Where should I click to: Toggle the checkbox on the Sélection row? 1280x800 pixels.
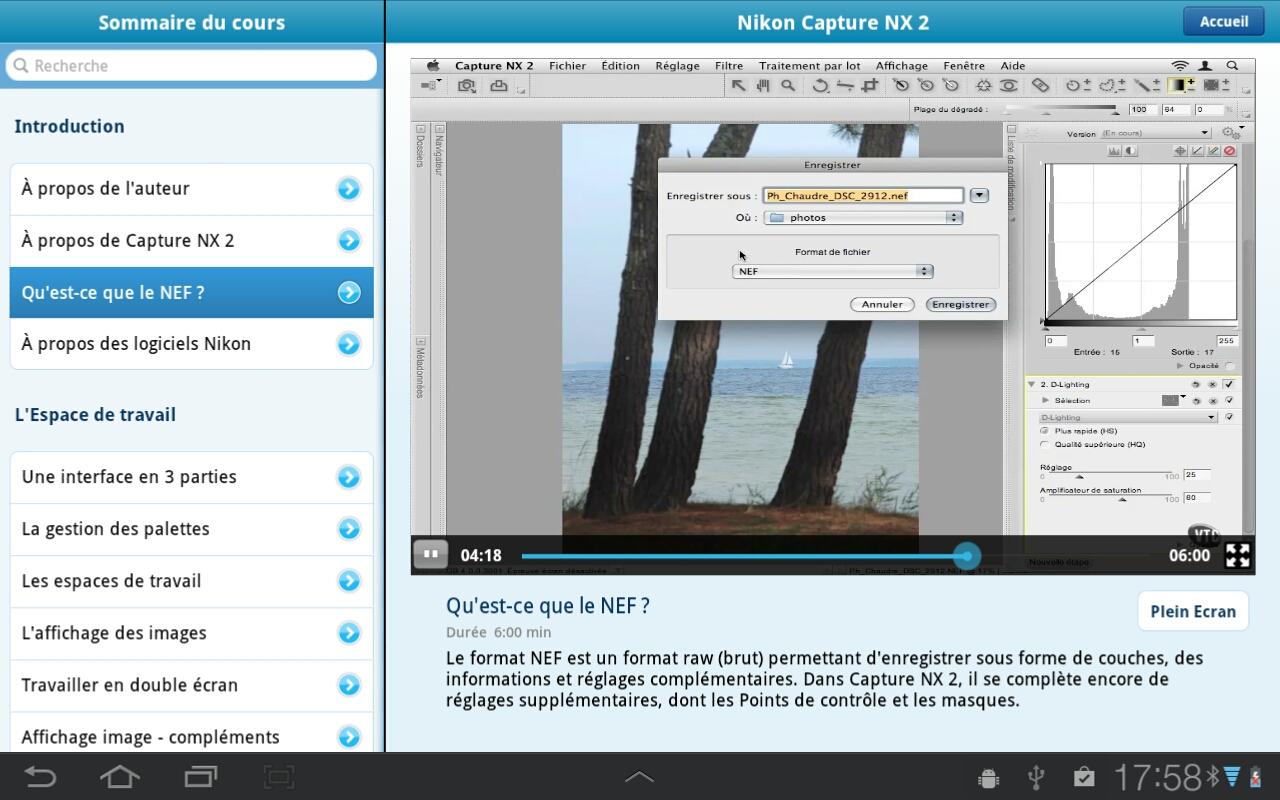click(1229, 400)
